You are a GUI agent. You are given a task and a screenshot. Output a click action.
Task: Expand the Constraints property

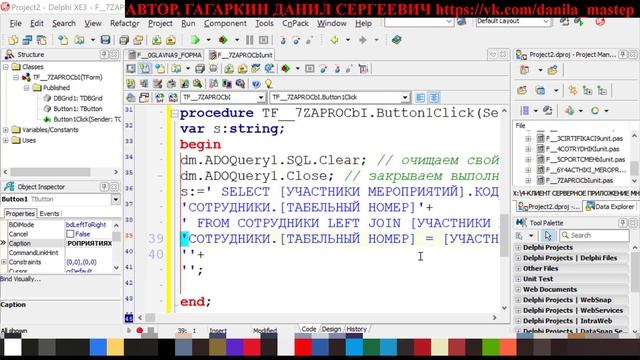click(x=4, y=262)
